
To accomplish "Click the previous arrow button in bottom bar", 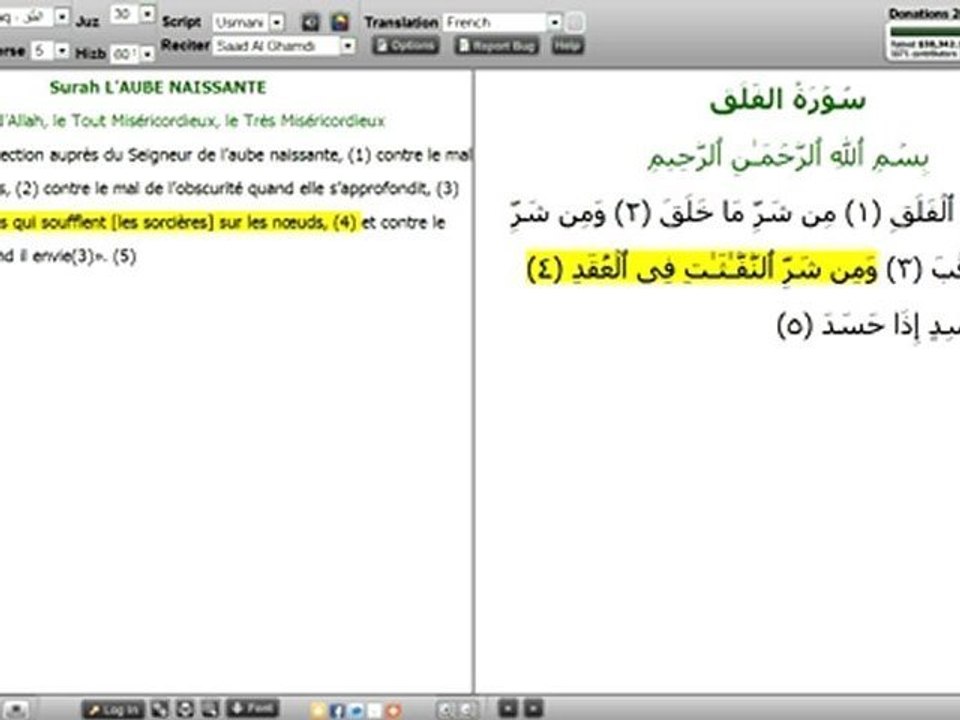I will [x=508, y=708].
